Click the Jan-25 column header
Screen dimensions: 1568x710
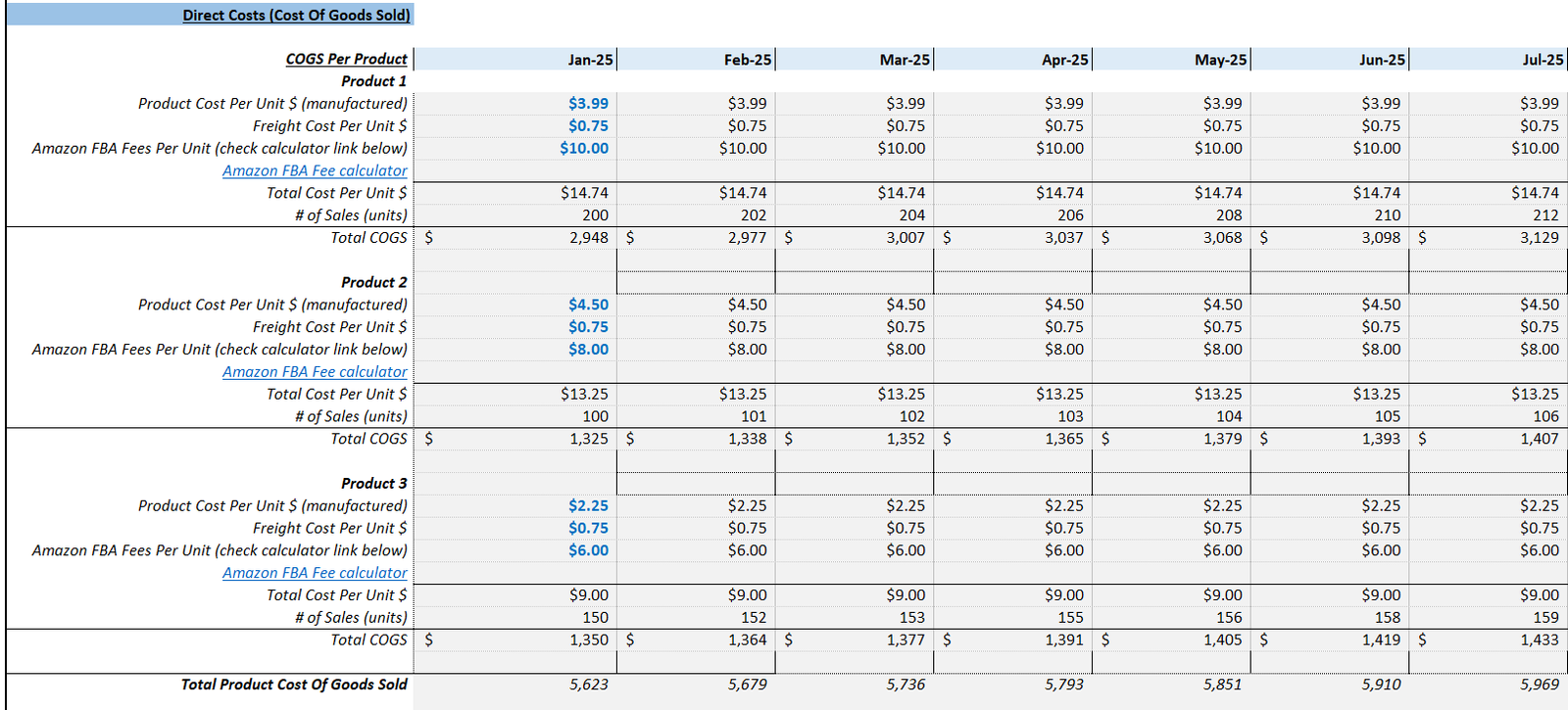(x=590, y=60)
